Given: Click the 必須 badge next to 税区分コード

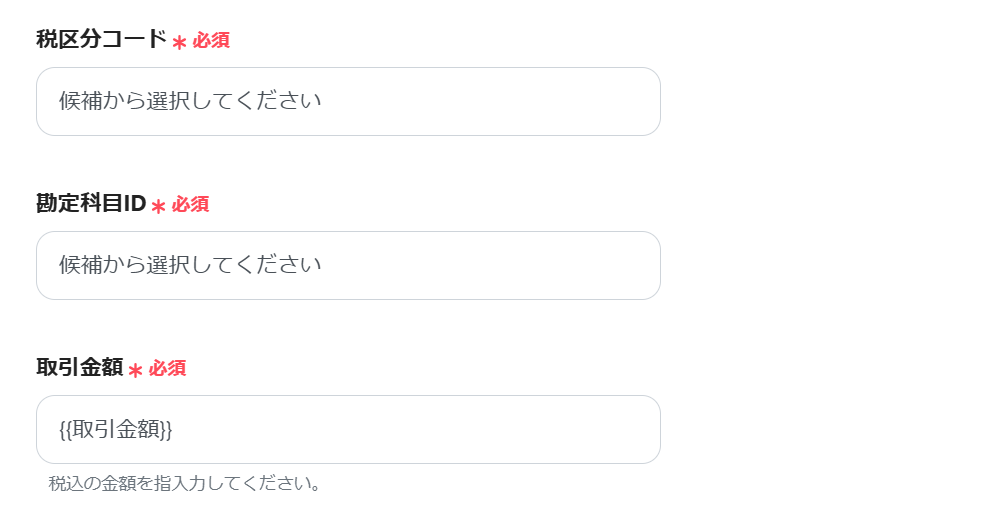Looking at the screenshot, I should (211, 41).
